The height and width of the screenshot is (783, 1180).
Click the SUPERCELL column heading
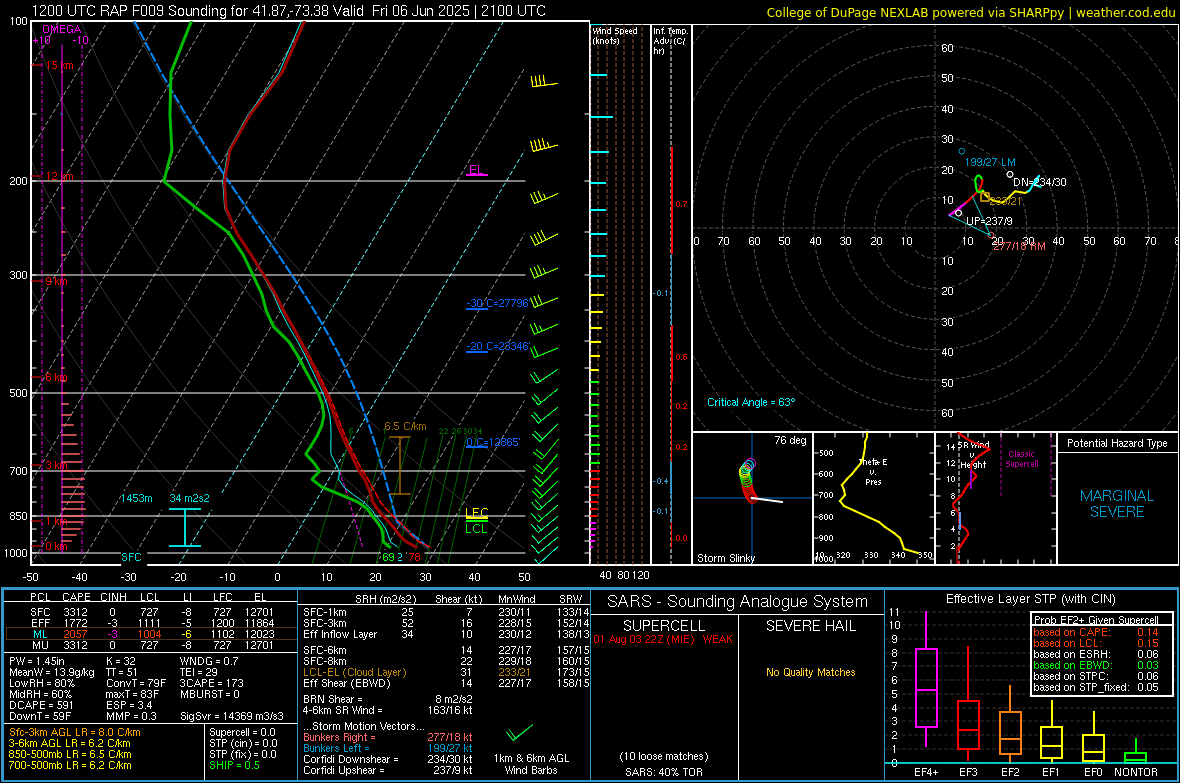point(664,626)
